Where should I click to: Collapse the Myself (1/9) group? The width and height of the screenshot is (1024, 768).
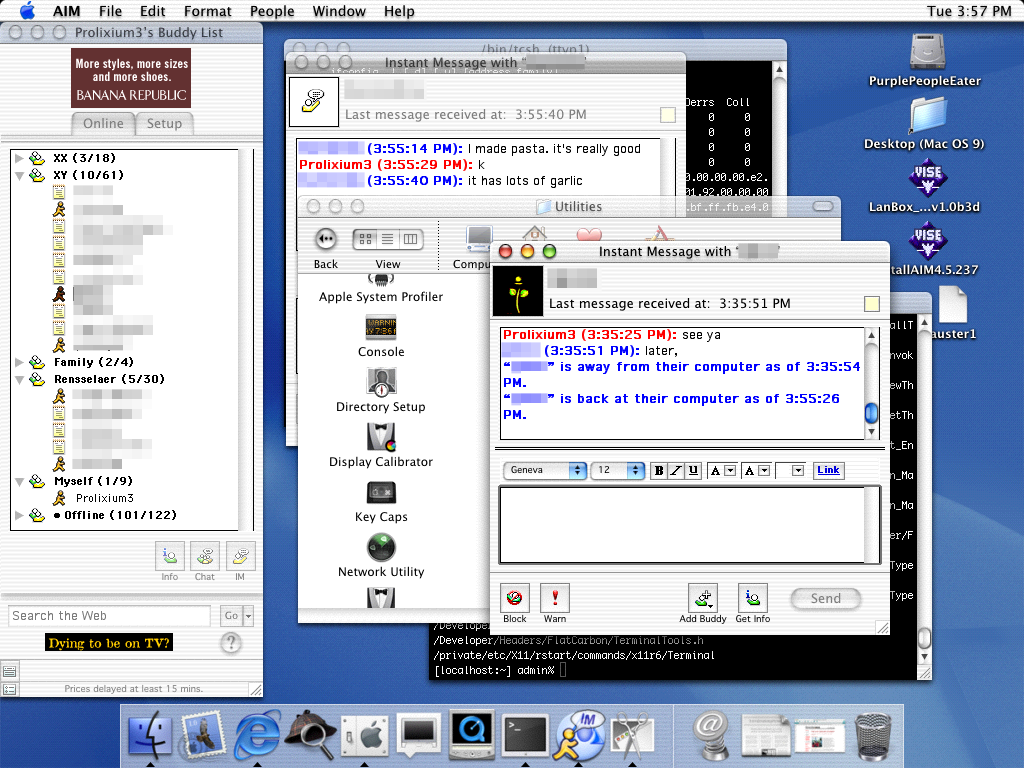(x=20, y=481)
